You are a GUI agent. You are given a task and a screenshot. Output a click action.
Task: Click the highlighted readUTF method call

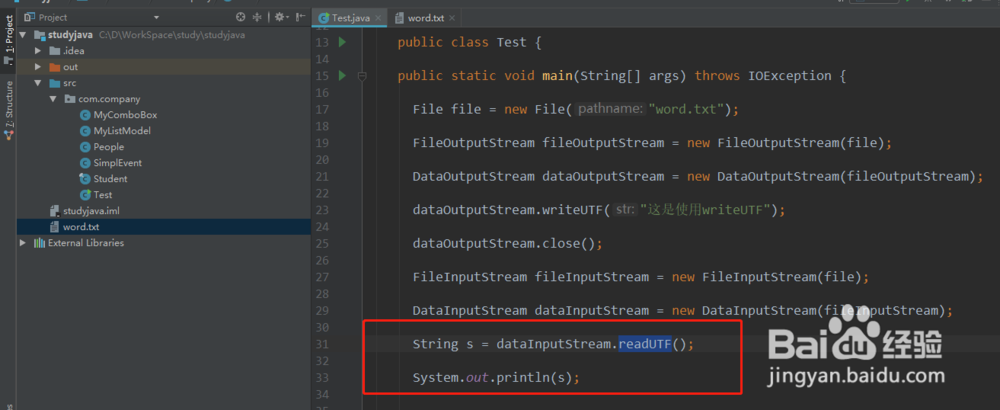coord(645,344)
